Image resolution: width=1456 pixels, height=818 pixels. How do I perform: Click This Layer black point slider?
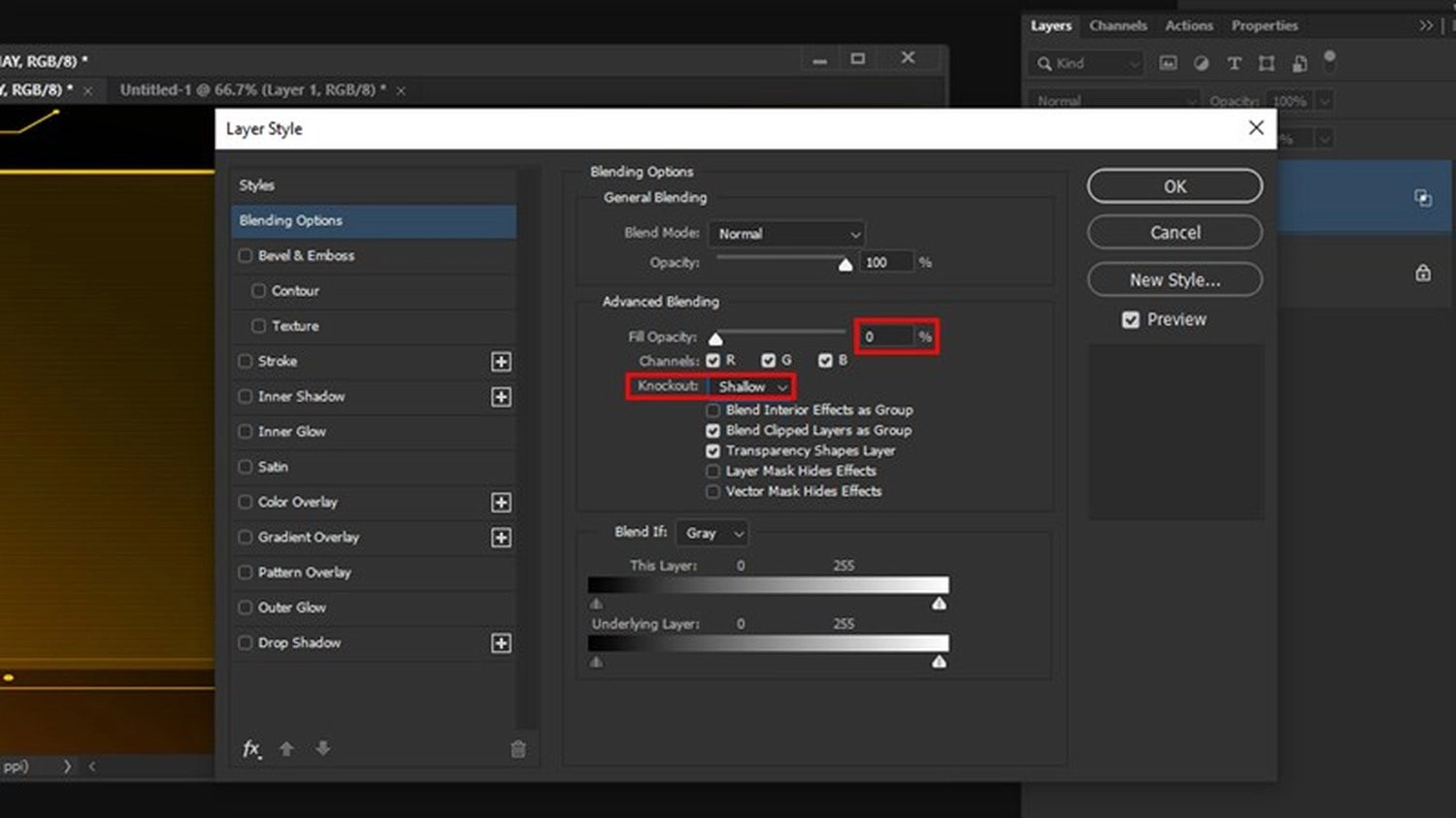pos(596,604)
